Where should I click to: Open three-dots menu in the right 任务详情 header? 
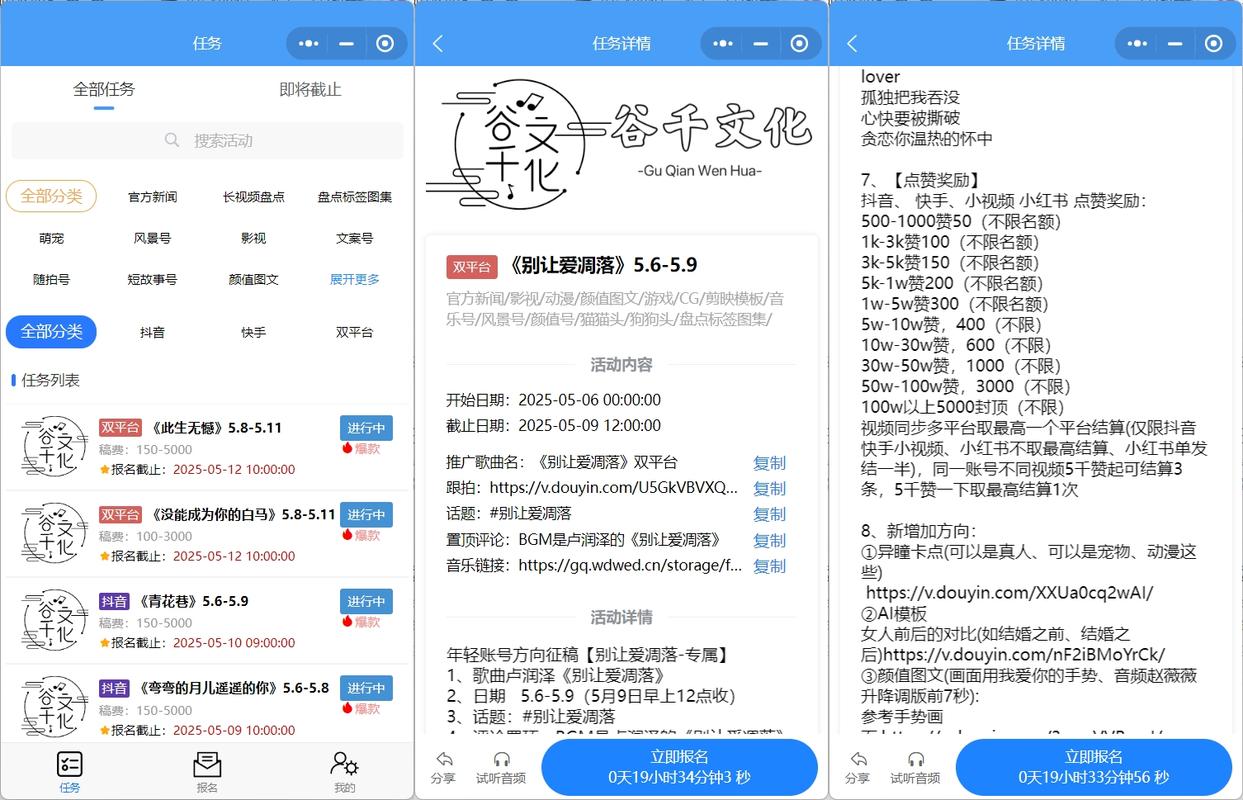[1137, 43]
